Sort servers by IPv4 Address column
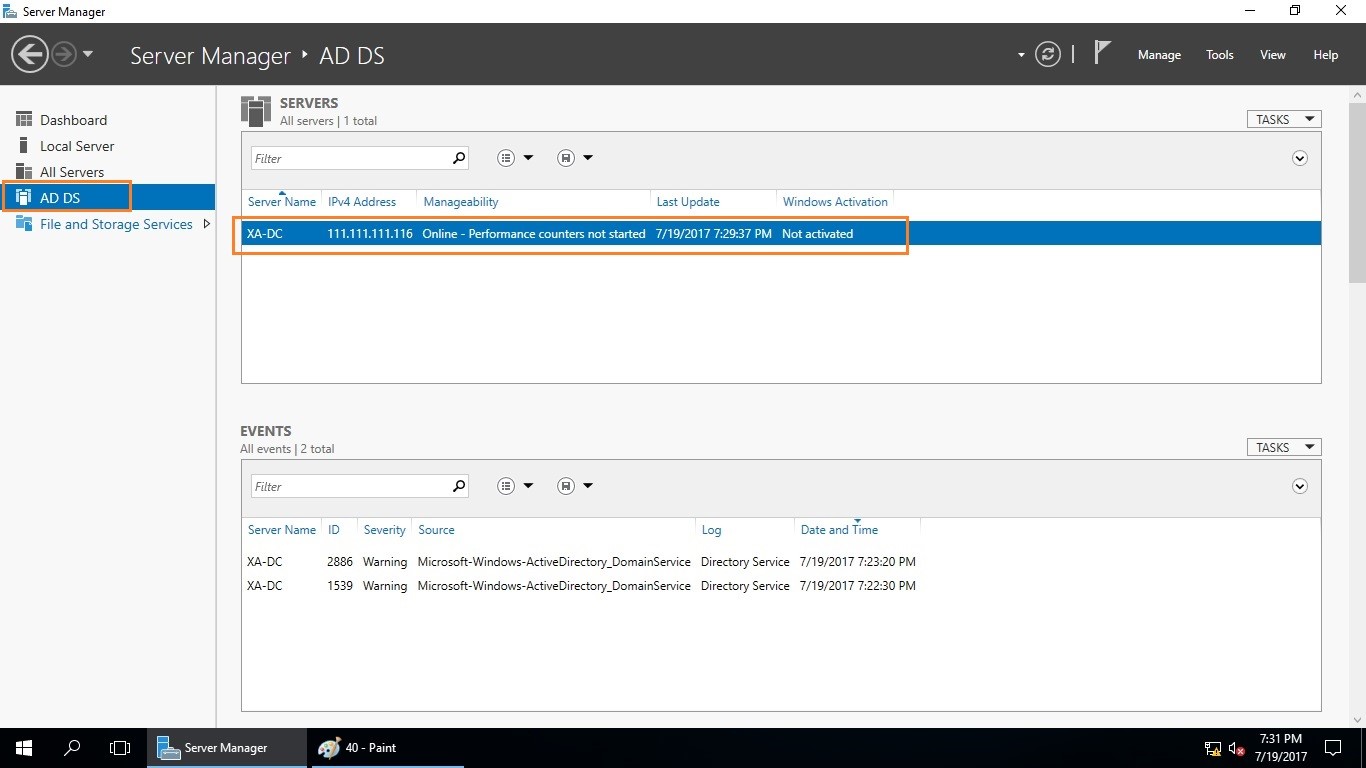This screenshot has height=768, width=1366. (x=362, y=202)
